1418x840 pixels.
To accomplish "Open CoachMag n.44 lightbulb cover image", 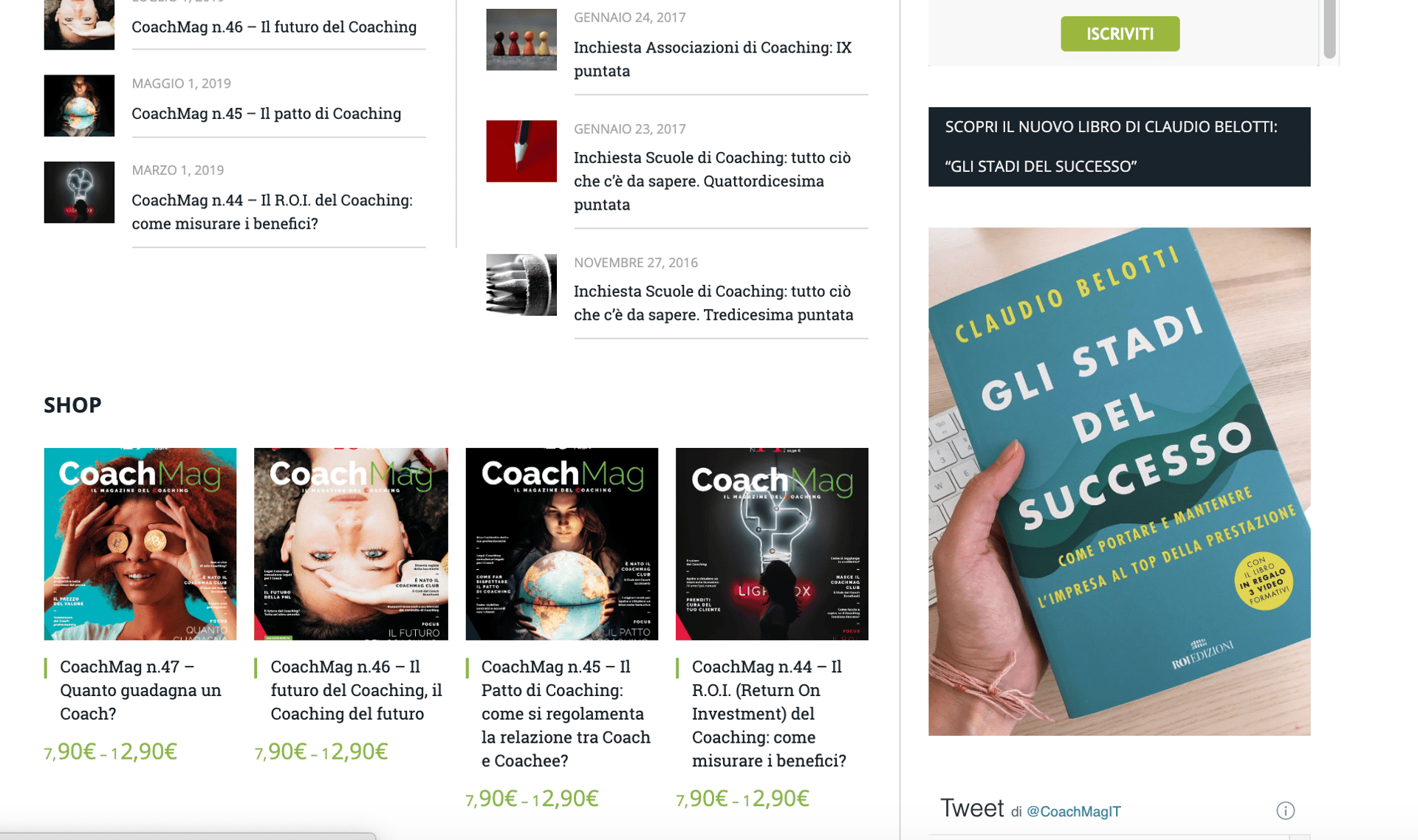I will 772,544.
